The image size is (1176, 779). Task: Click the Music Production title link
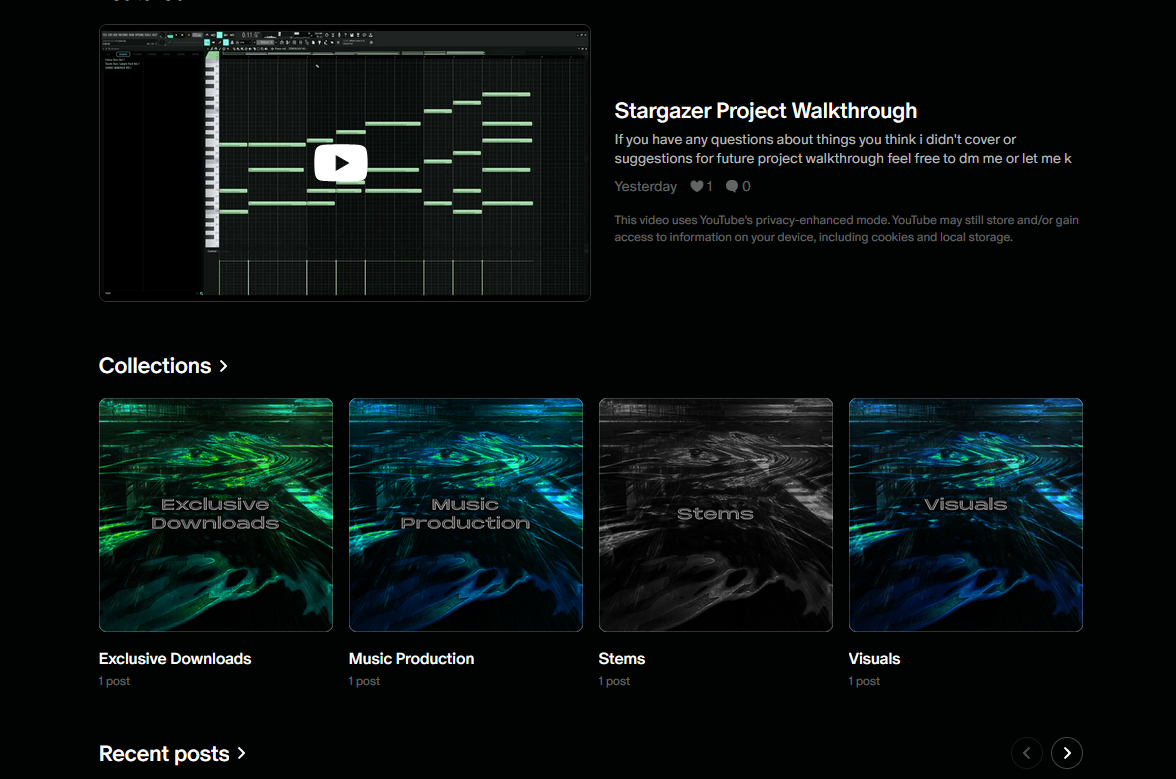411,659
